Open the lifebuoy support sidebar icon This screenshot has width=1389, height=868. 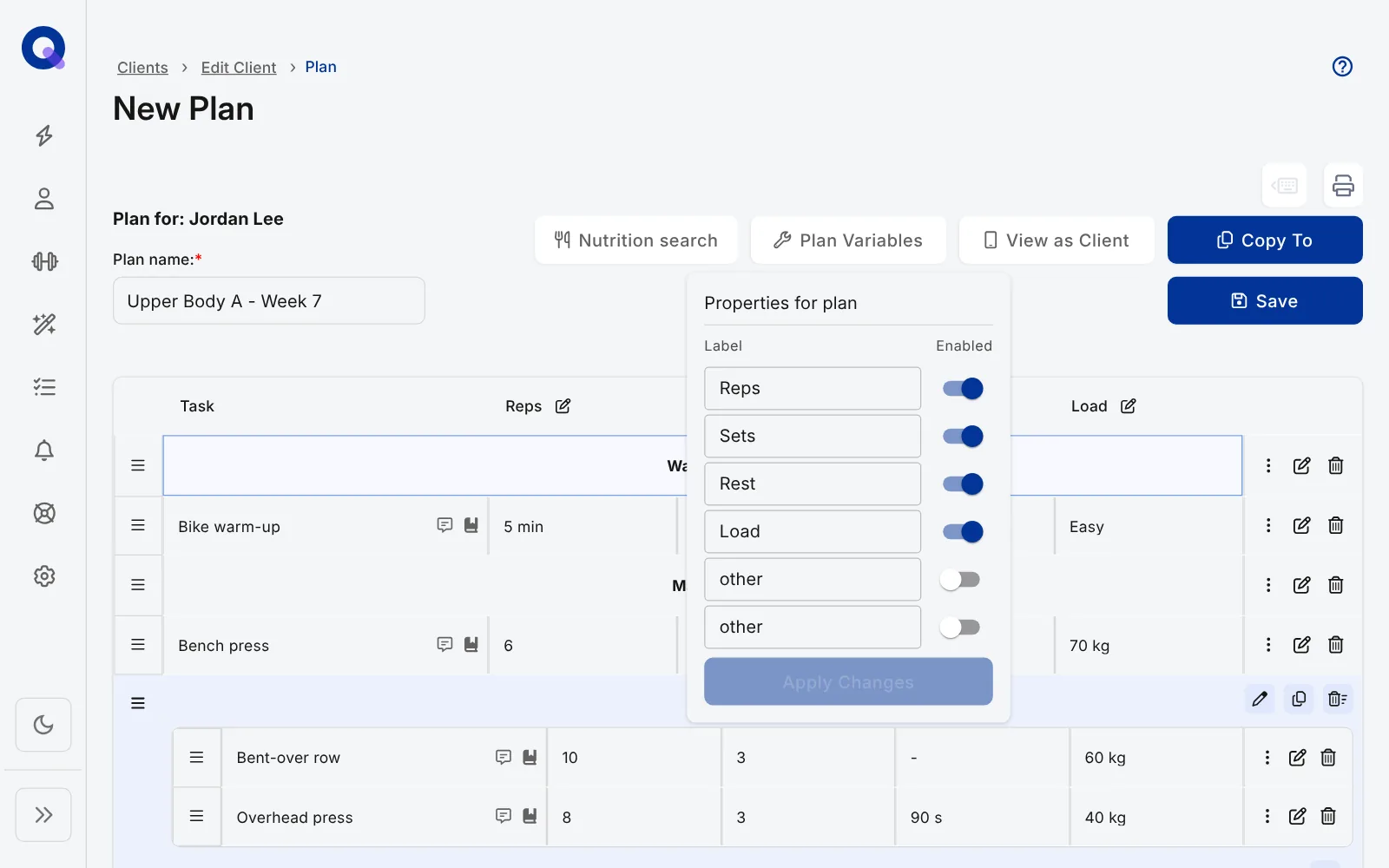click(x=44, y=513)
